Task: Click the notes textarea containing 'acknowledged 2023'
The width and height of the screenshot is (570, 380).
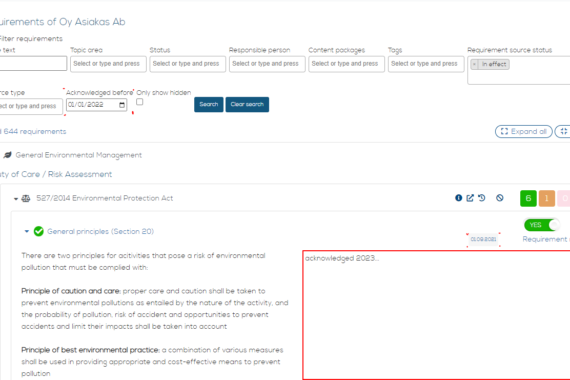Action: pos(436,315)
